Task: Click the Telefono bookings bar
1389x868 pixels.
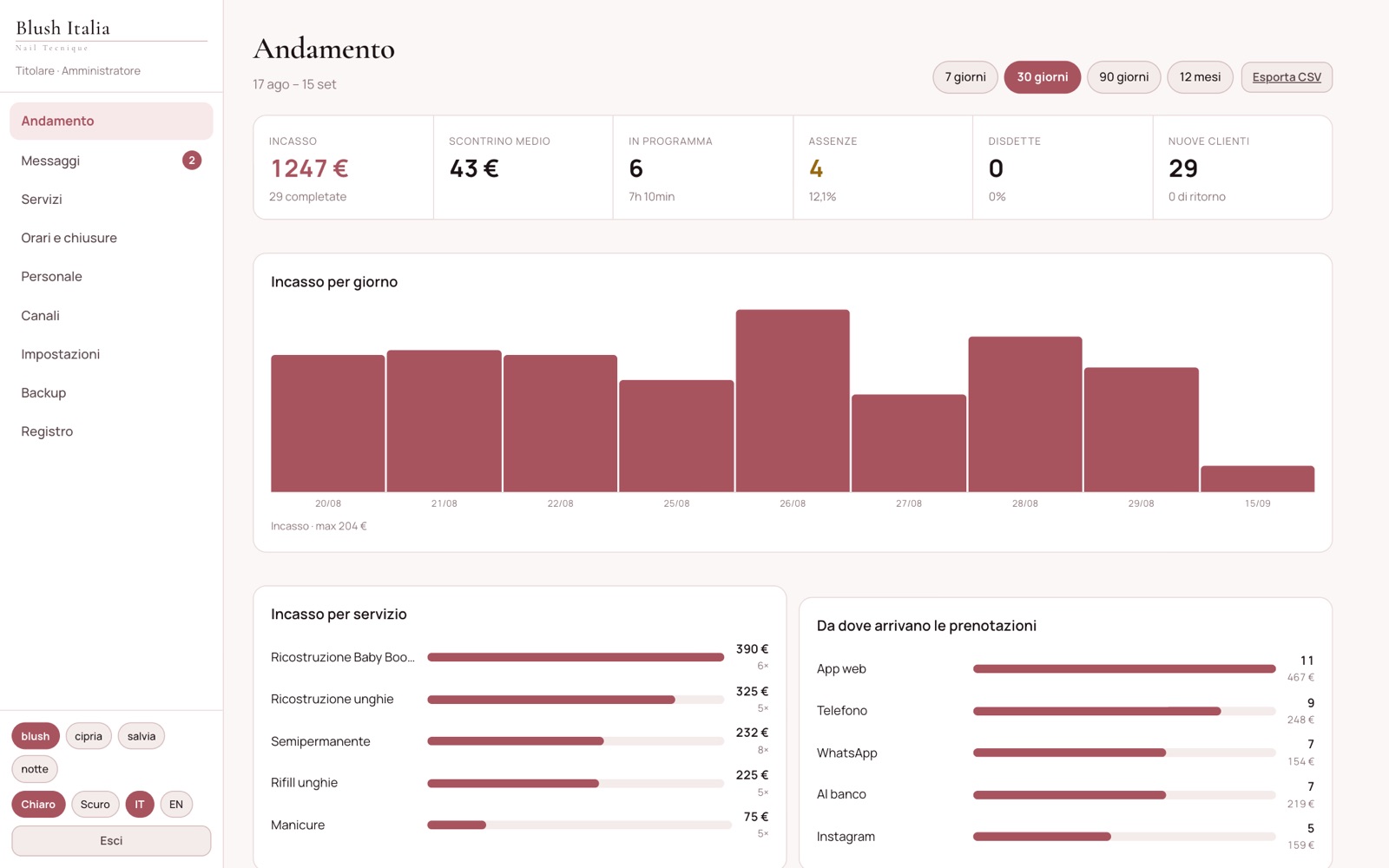Action: click(1124, 711)
